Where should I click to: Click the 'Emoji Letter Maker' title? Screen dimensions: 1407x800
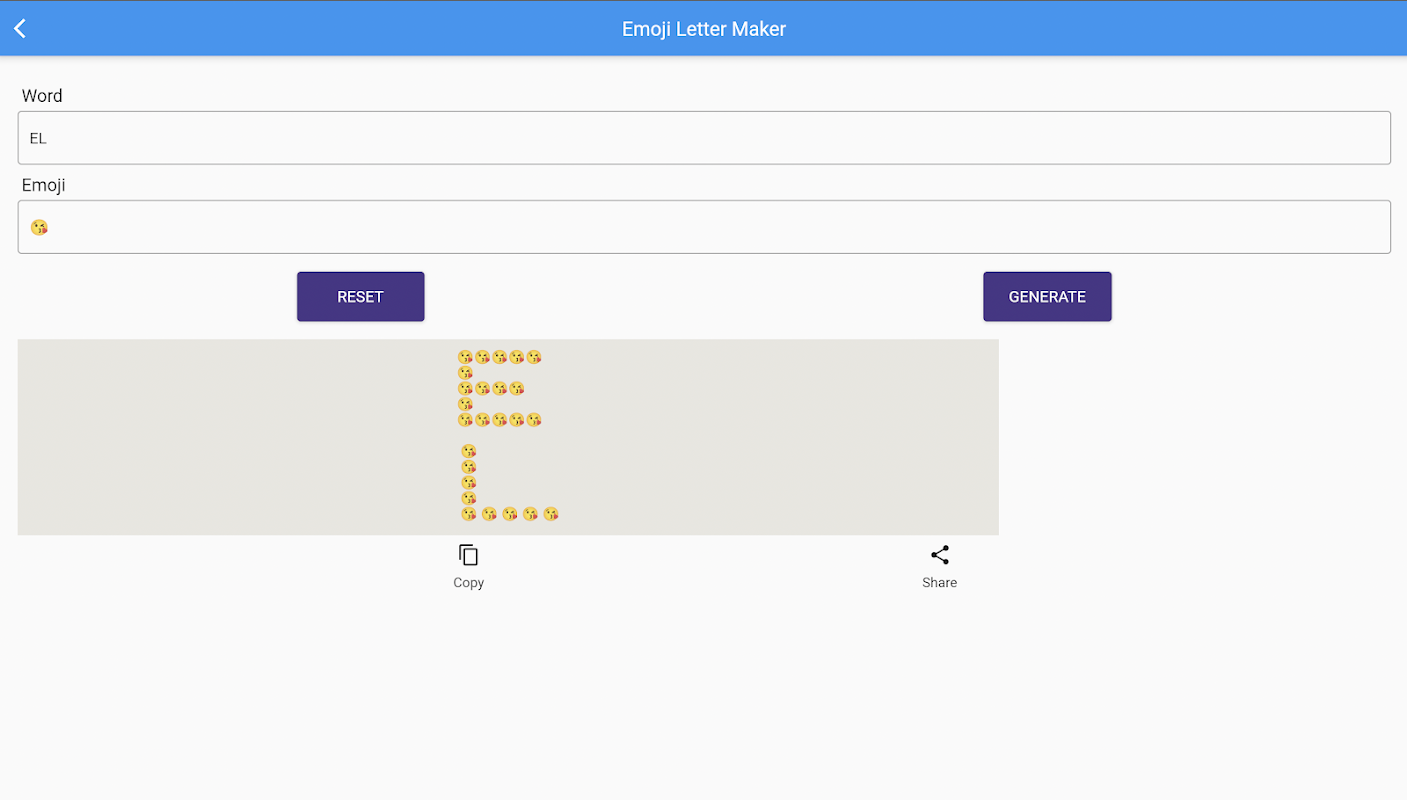(x=704, y=29)
